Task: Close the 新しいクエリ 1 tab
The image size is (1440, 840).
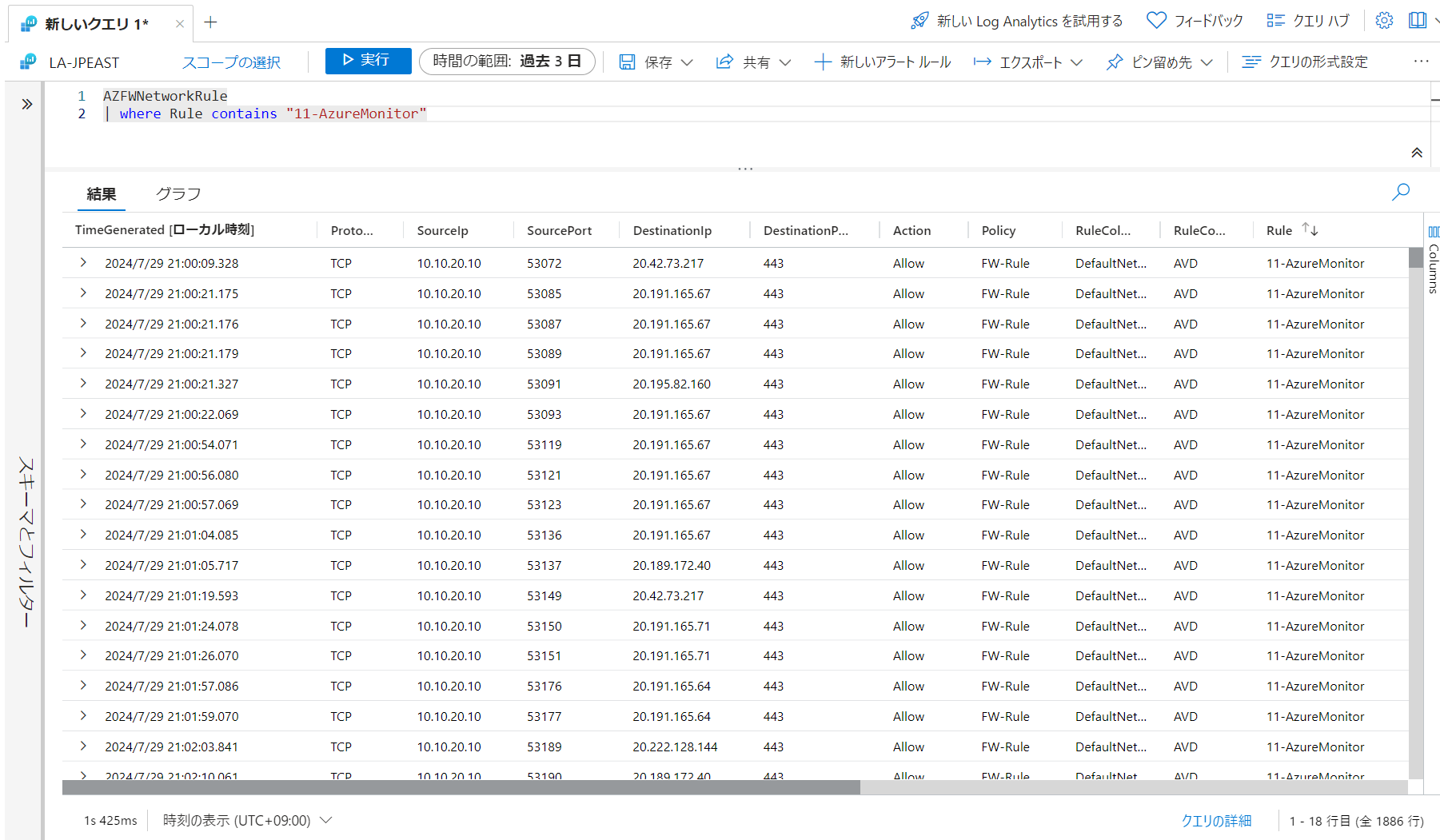Action: (180, 24)
